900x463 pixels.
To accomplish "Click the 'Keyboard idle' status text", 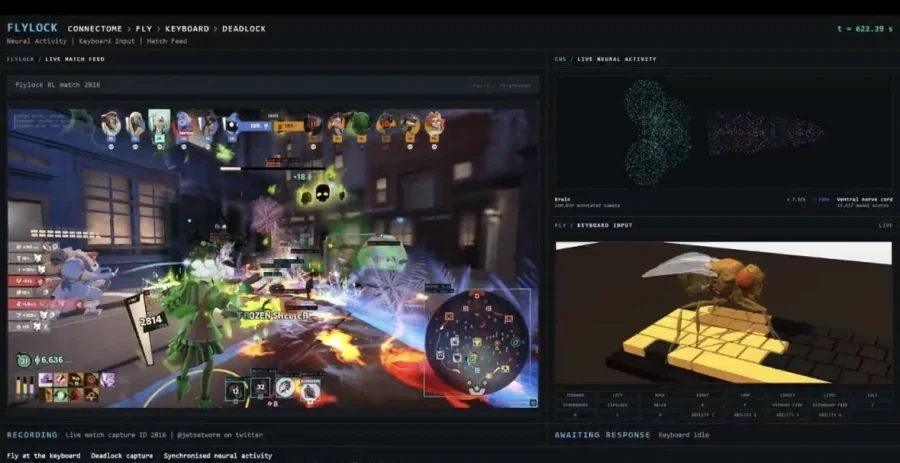I will click(x=684, y=435).
